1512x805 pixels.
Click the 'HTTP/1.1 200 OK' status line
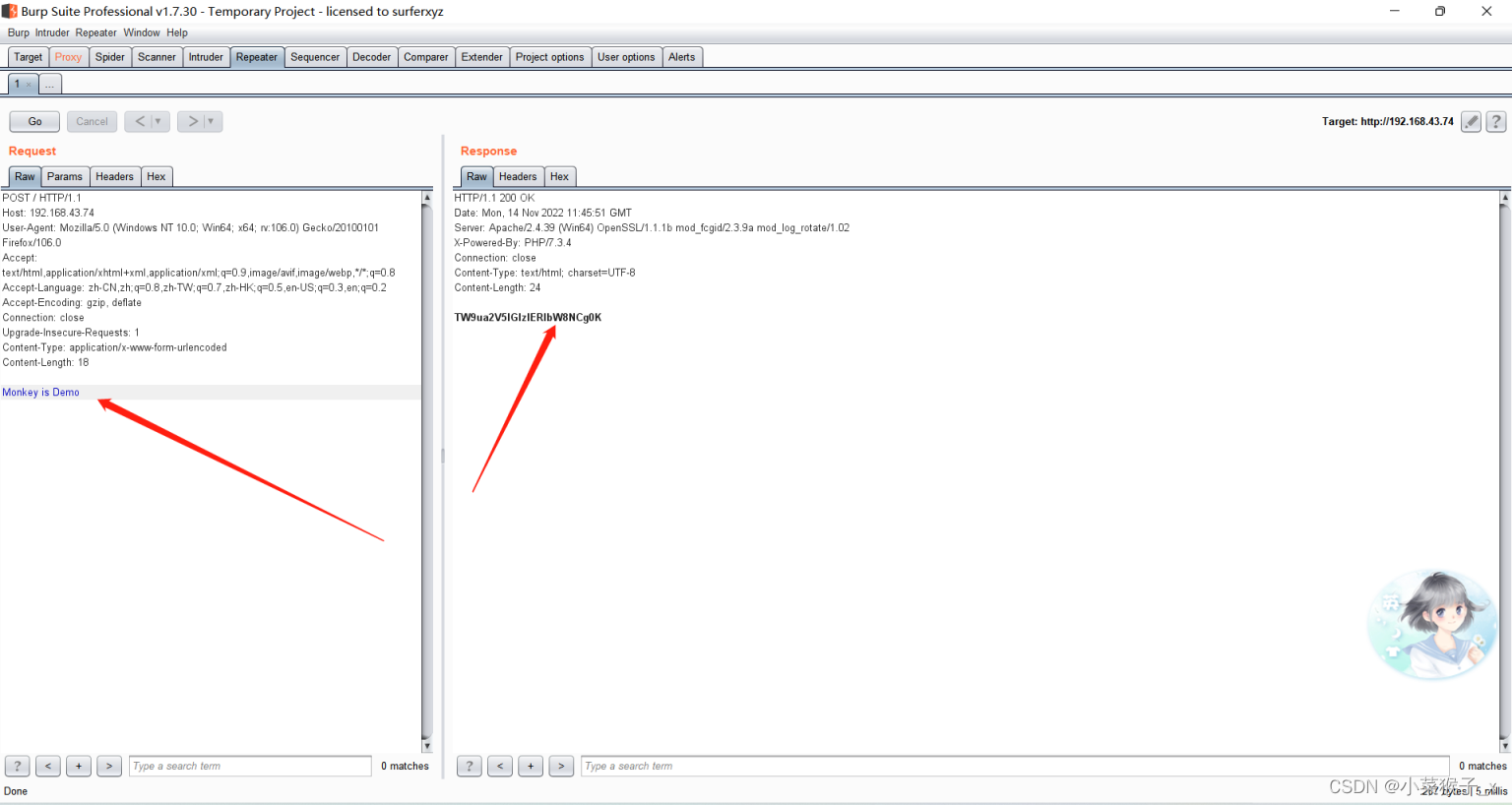tap(494, 198)
